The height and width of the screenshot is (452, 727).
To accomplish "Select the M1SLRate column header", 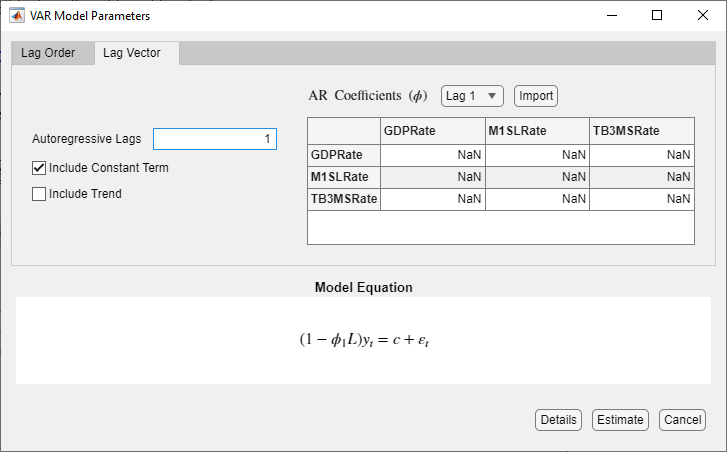I will point(537,131).
